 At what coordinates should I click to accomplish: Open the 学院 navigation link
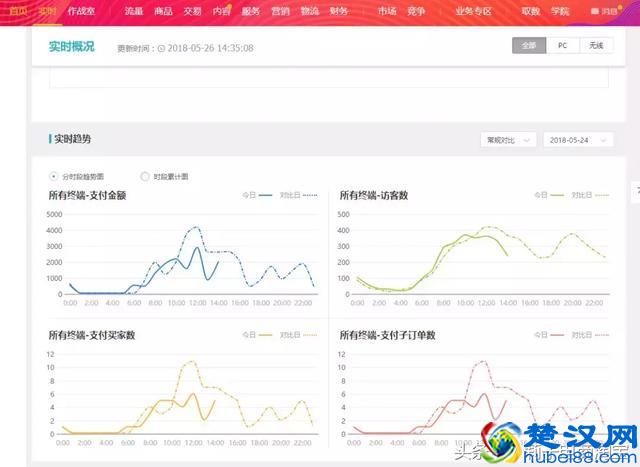(560, 11)
